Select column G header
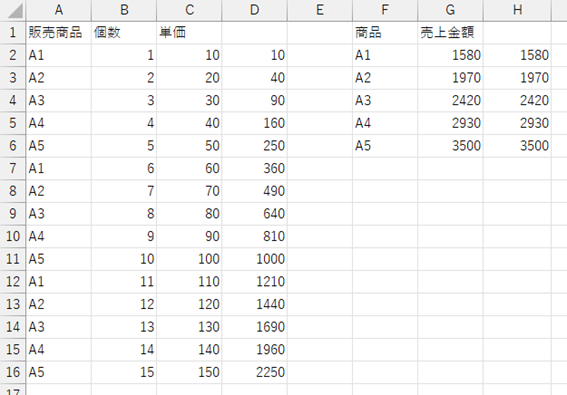 (x=450, y=10)
